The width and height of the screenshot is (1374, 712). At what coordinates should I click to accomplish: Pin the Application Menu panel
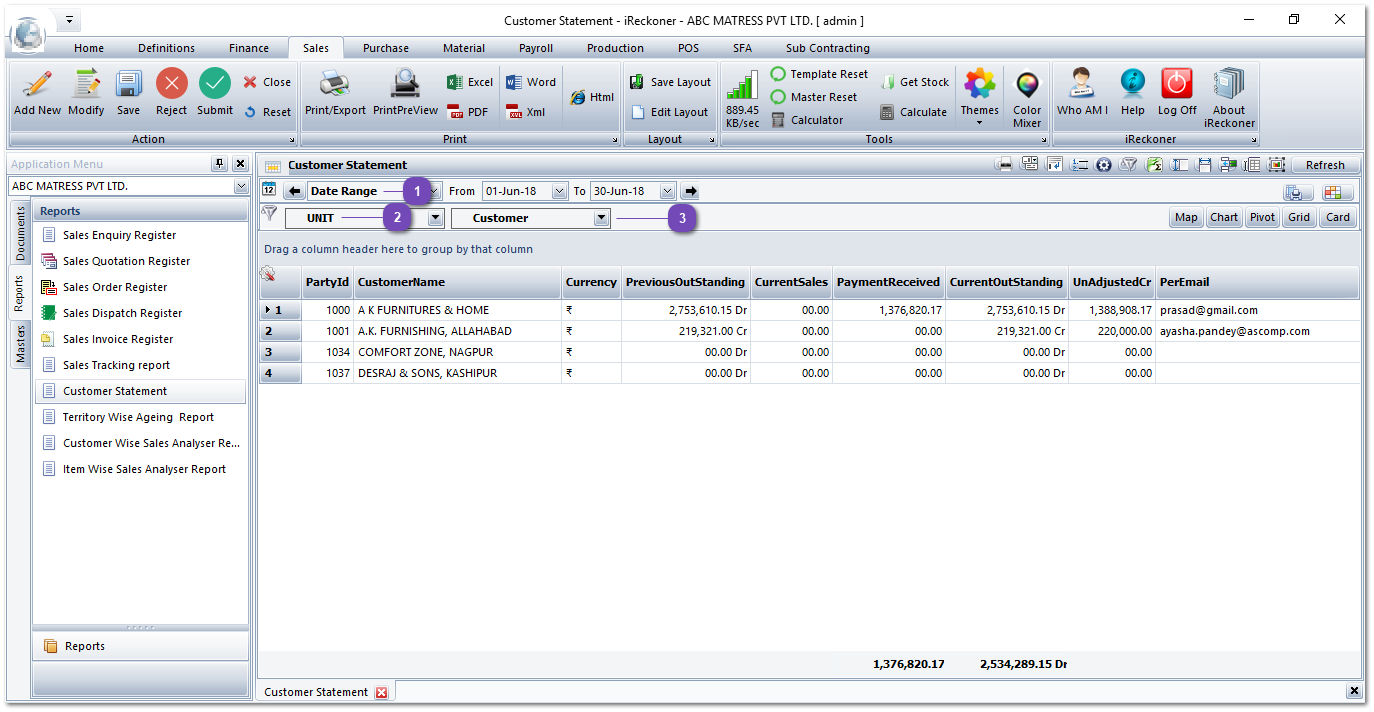219,164
